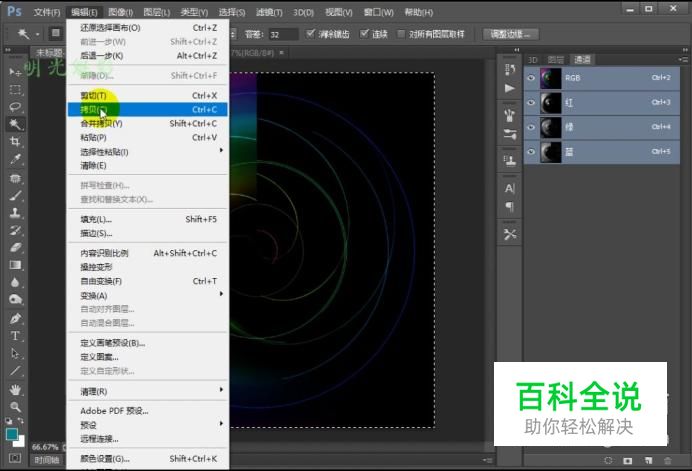Select the Crop tool
This screenshot has height=471, width=692.
coord(15,141)
